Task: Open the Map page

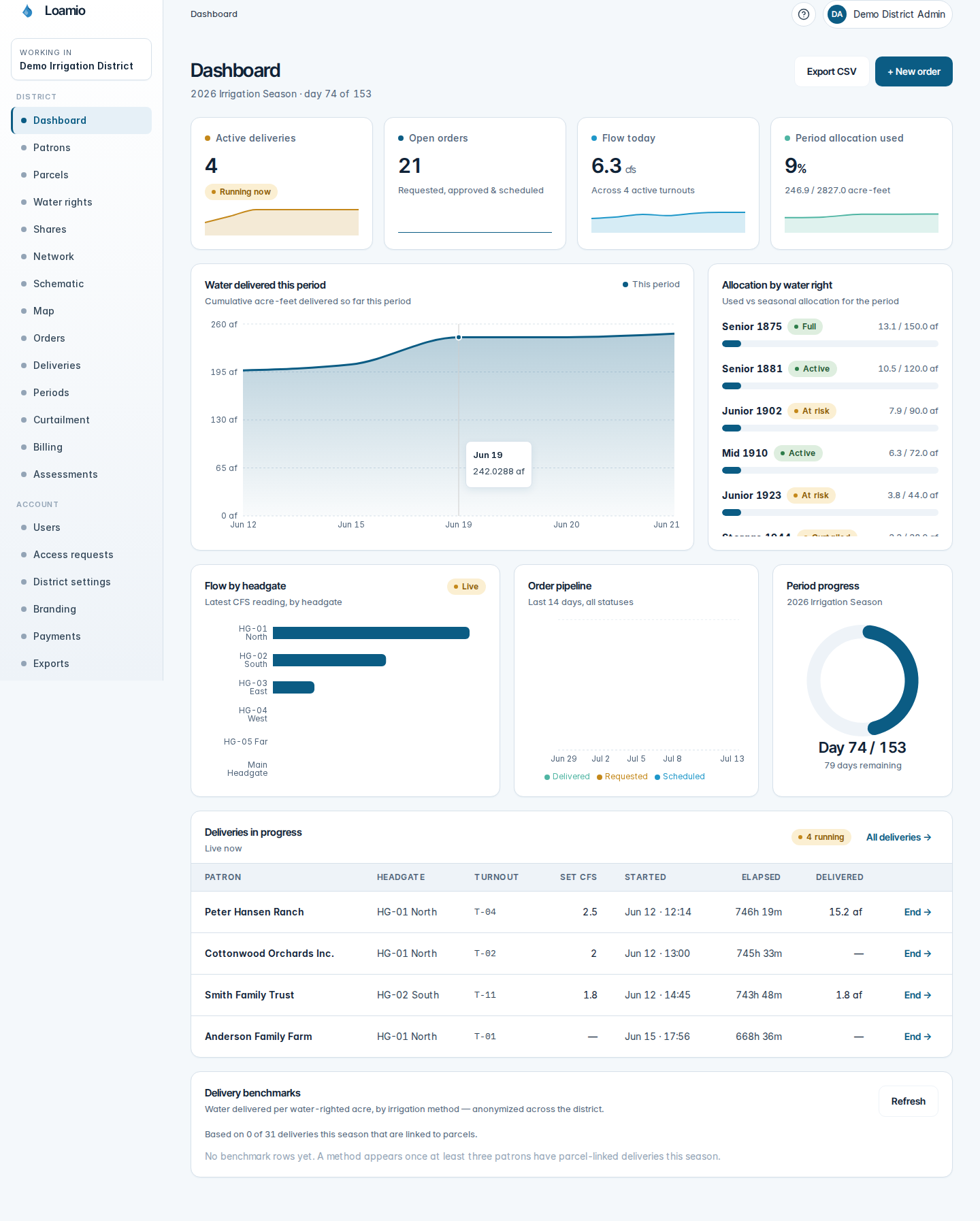Action: click(82, 311)
